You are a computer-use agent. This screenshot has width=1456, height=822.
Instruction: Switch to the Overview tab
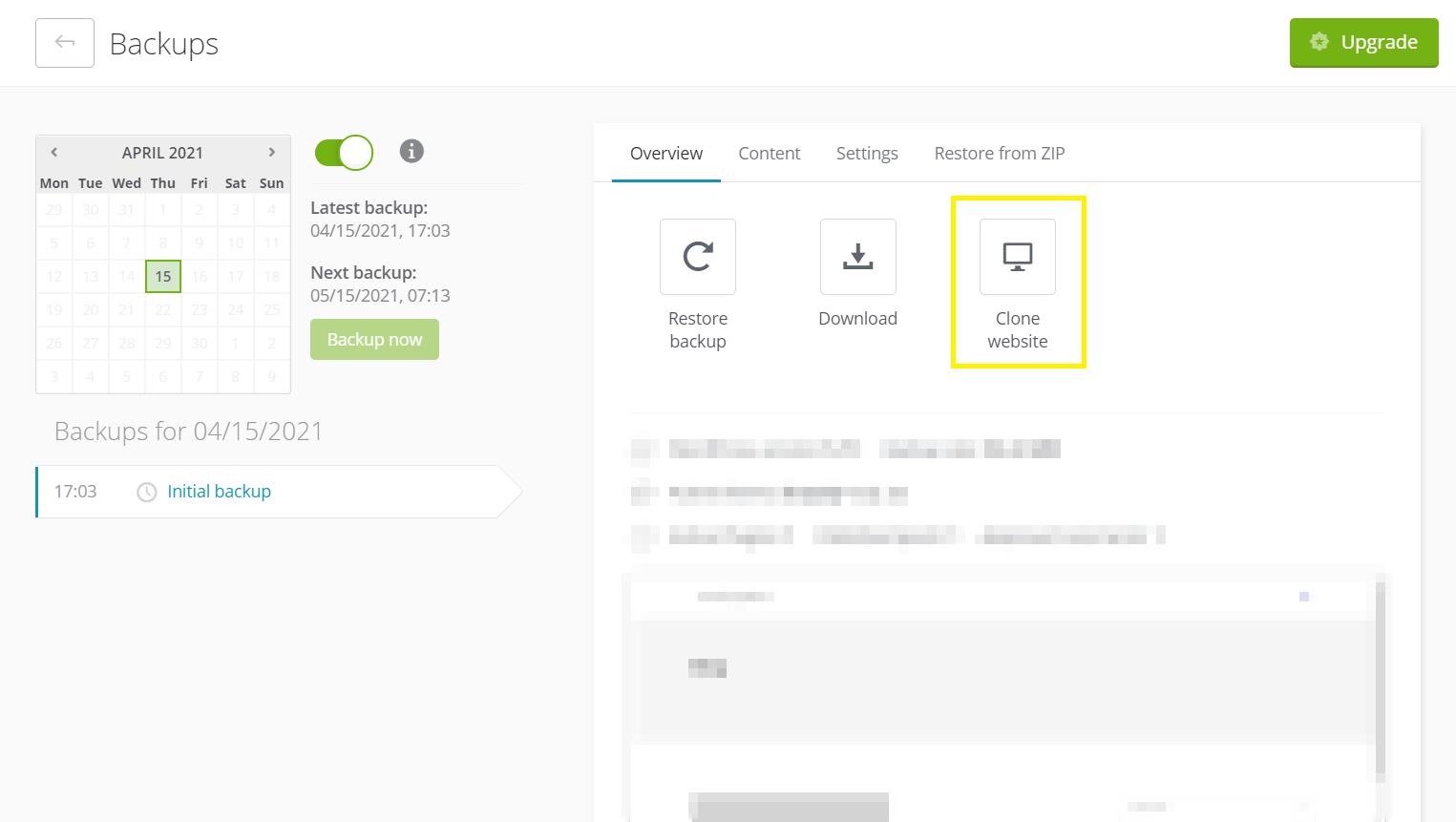665,154
